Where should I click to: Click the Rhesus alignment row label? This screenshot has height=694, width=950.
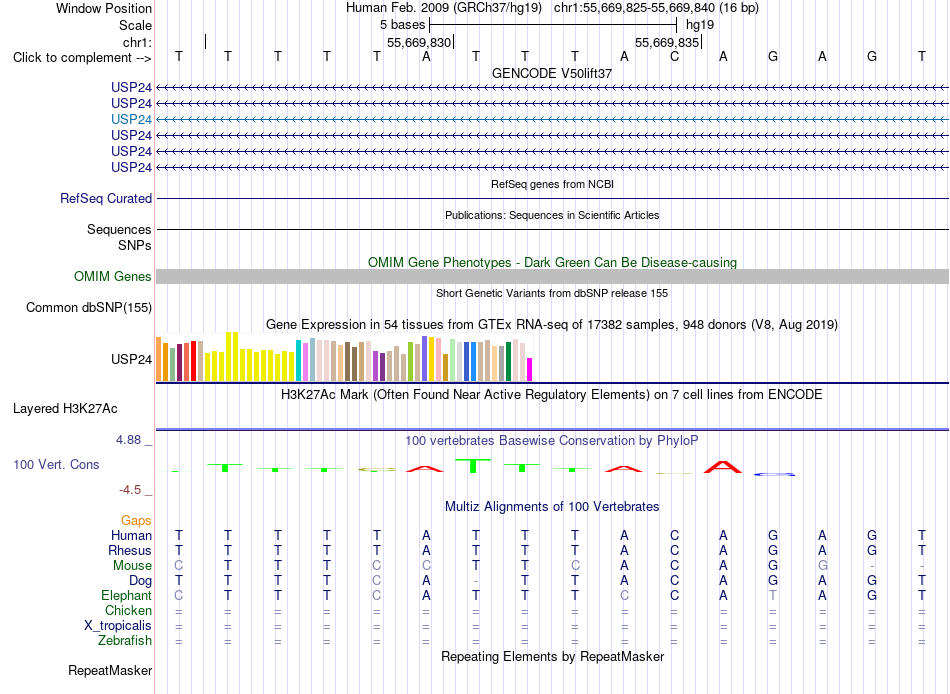pos(130,551)
